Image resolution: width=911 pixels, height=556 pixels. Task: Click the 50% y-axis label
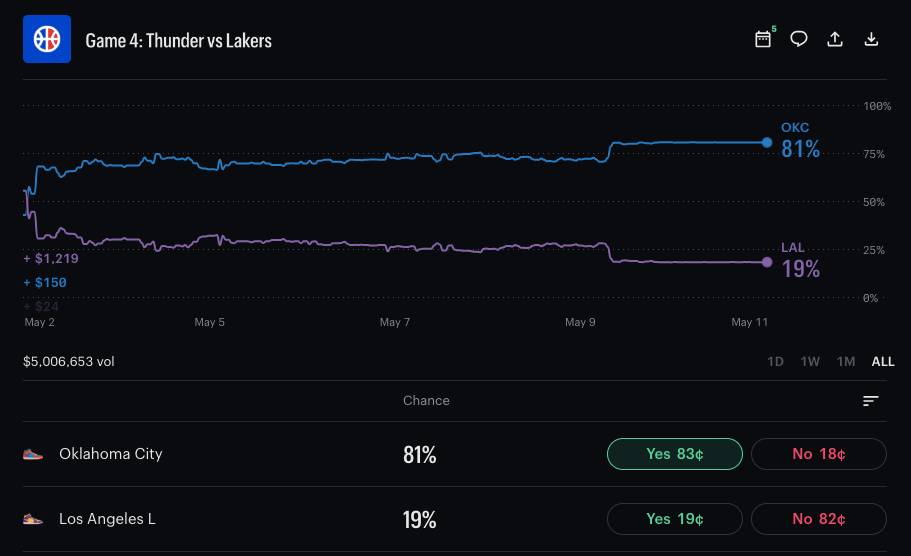874,202
